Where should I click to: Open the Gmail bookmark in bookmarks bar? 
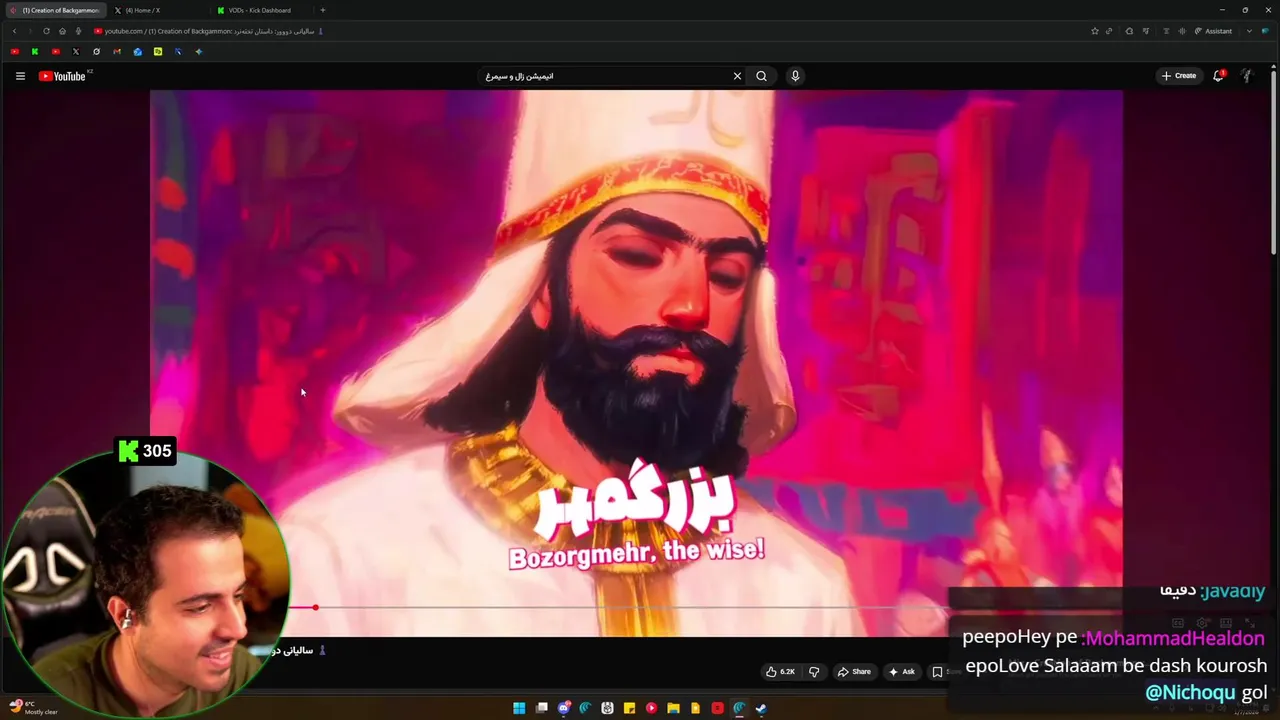coord(117,52)
